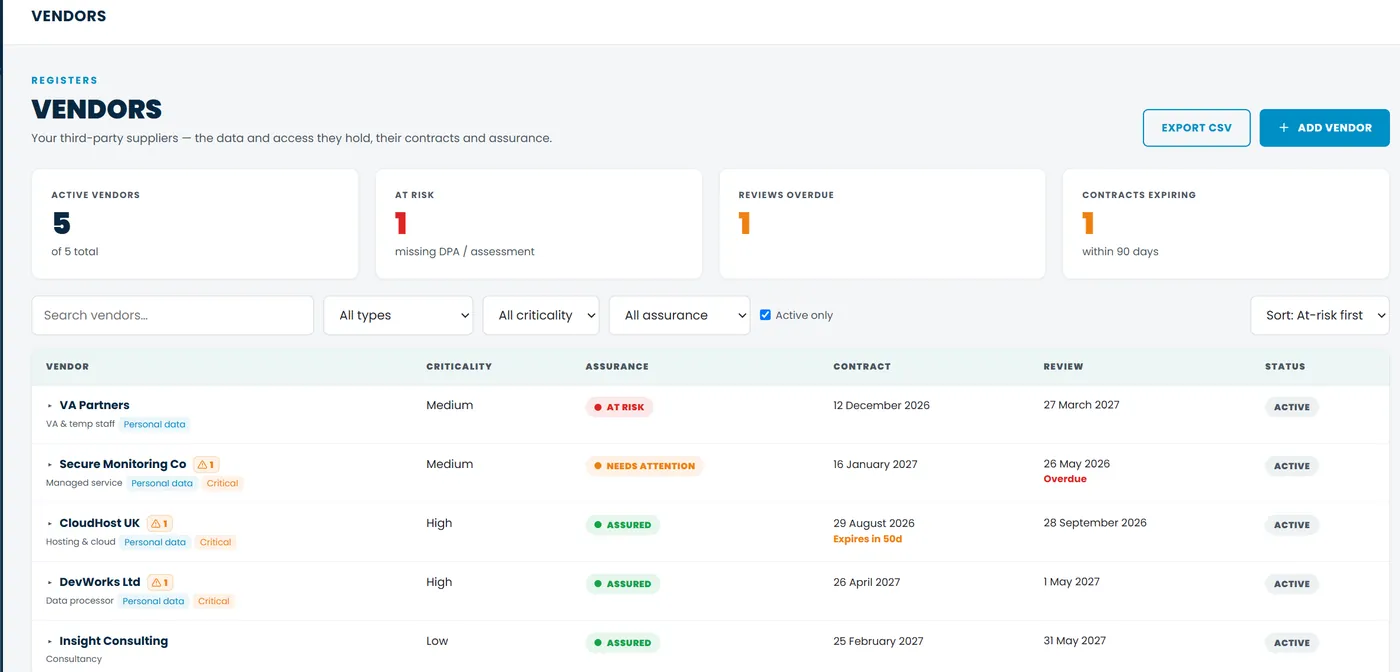Viewport: 1400px width, 672px height.
Task: Click the Personal data tag under CloudHost UK
Action: click(x=155, y=542)
